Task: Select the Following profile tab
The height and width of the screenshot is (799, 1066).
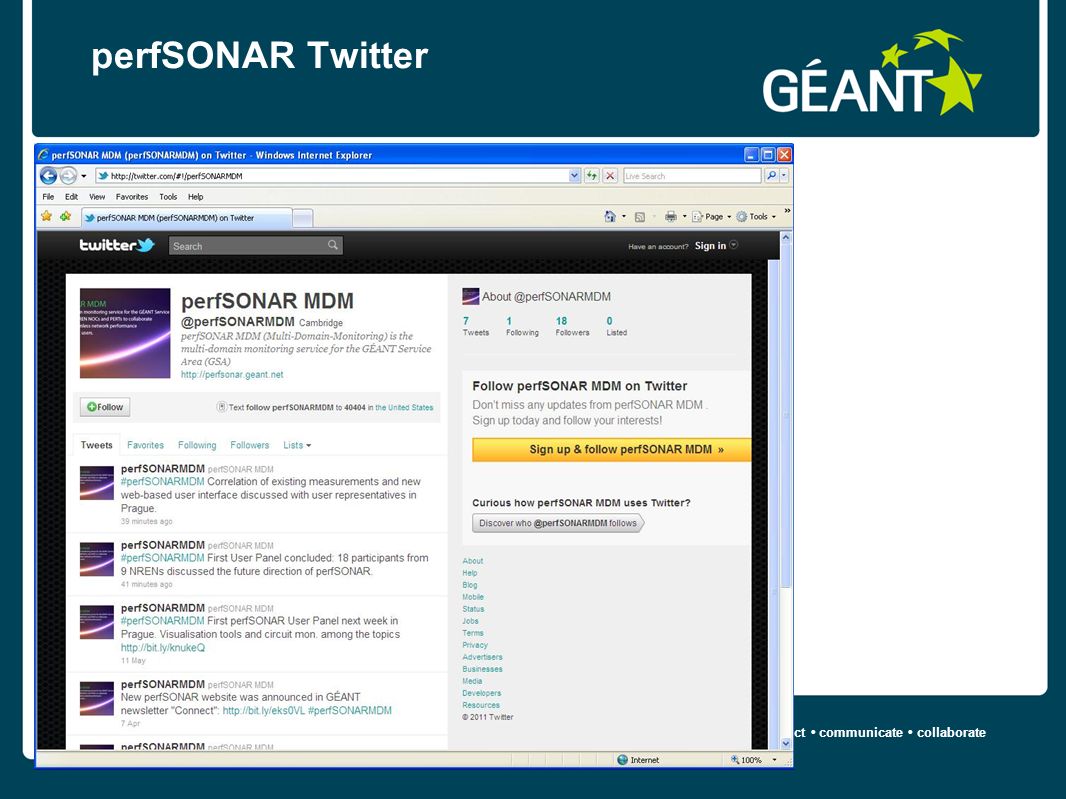Action: tap(197, 445)
